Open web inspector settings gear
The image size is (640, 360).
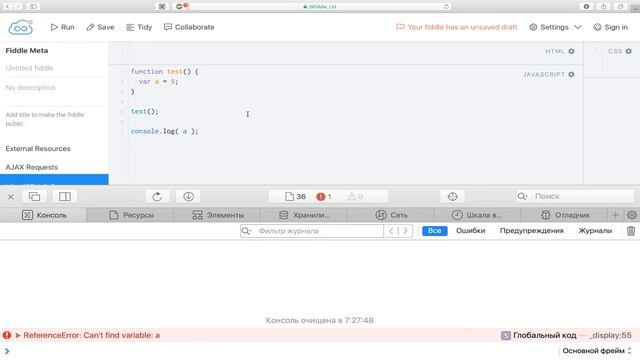point(631,215)
